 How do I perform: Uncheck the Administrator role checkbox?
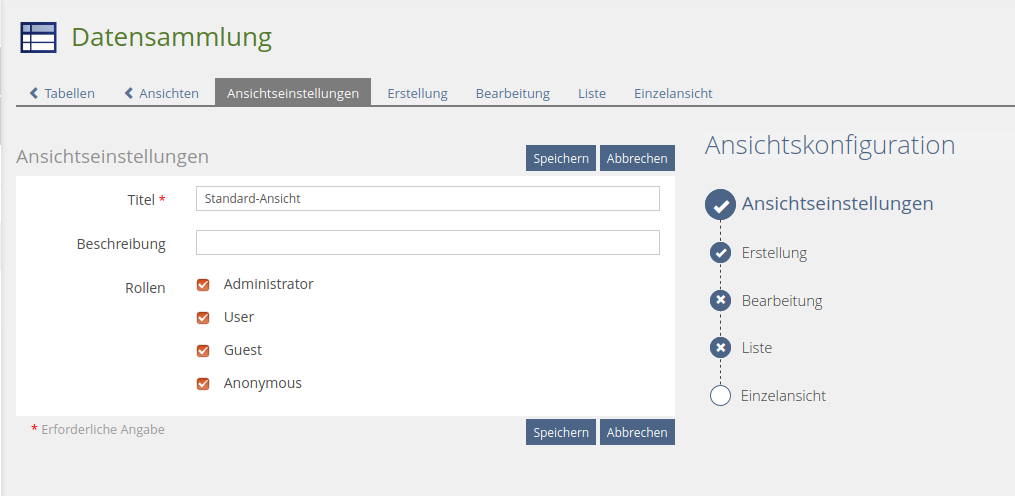(203, 285)
